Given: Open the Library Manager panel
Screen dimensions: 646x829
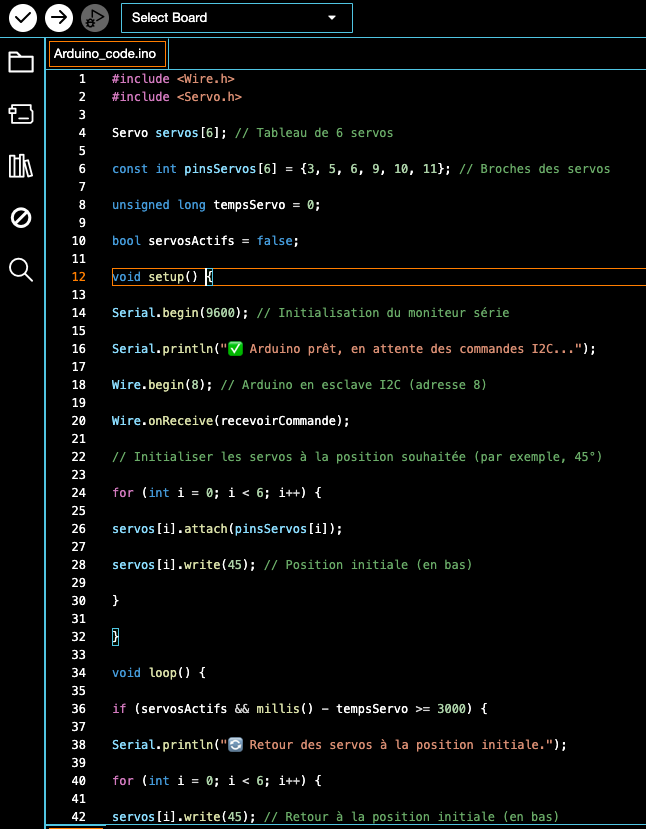Looking at the screenshot, I should (x=20, y=166).
